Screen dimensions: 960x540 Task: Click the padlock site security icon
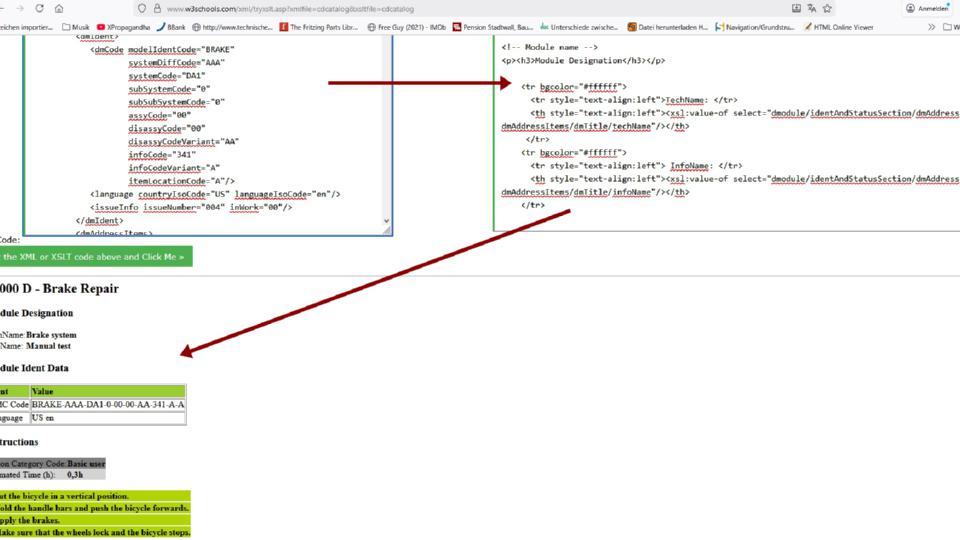[158, 8]
